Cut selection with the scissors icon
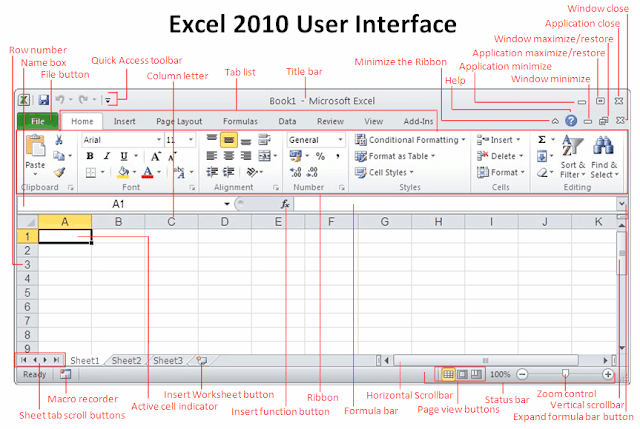Image resolution: width=640 pixels, height=429 pixels. click(x=59, y=140)
